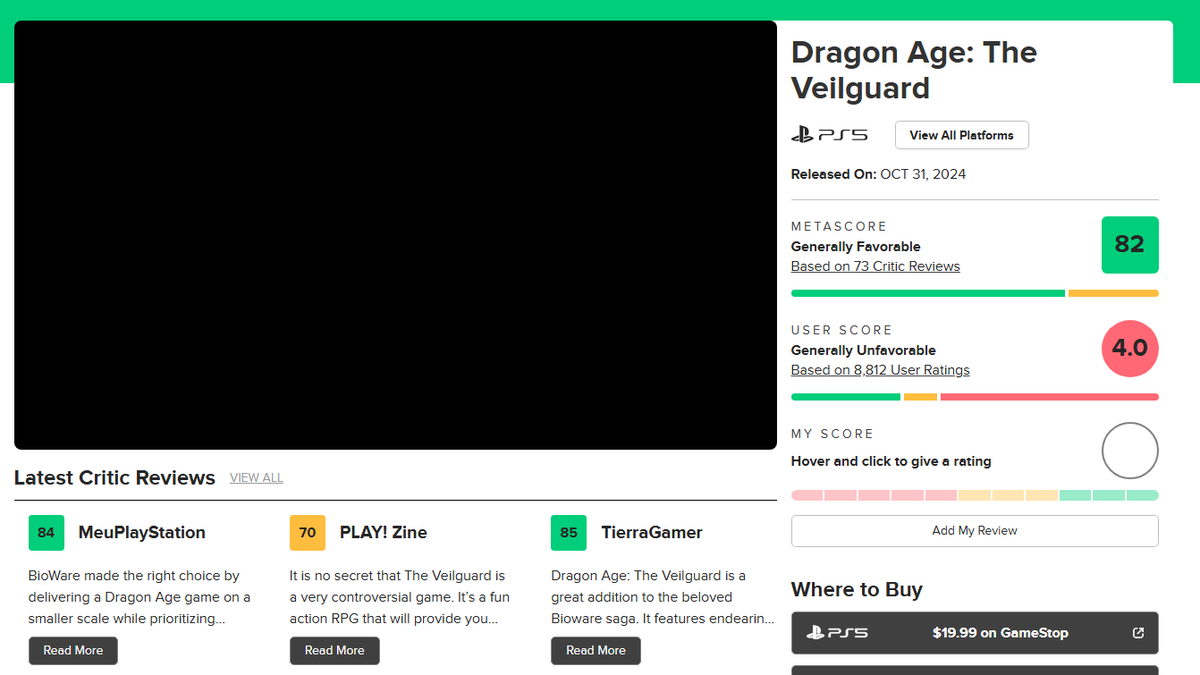Click the Hover and click to give a rating text
Image resolution: width=1200 pixels, height=675 pixels.
[x=891, y=462]
